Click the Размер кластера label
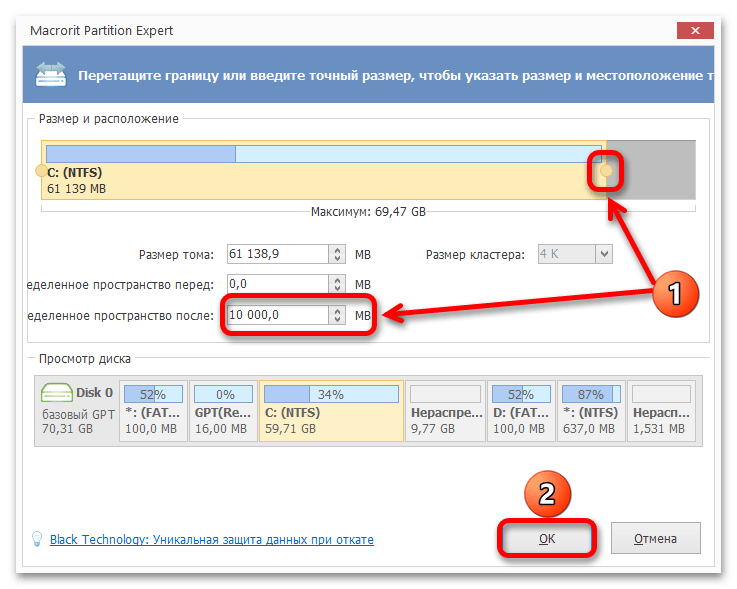 475,255
